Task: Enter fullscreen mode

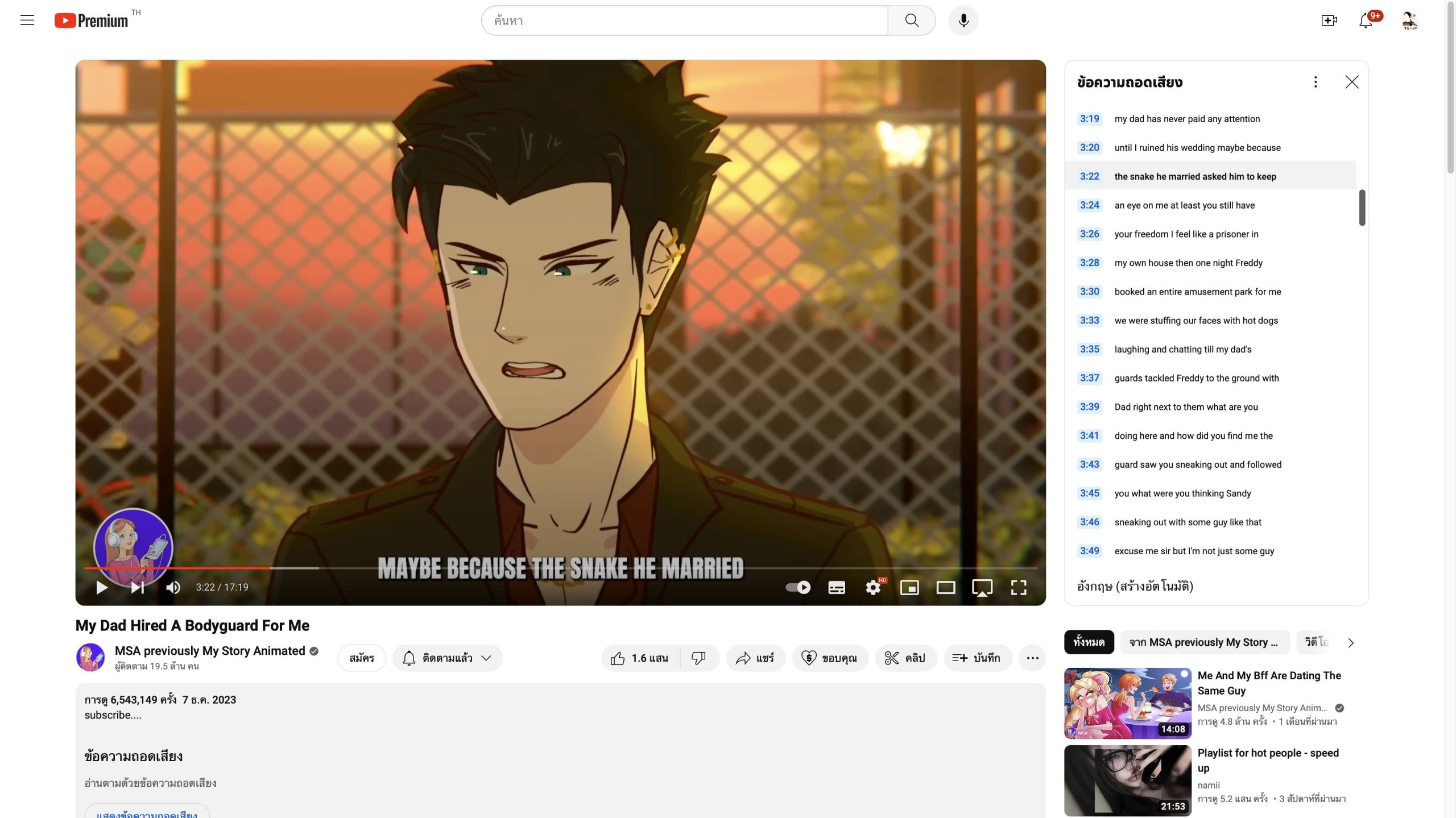Action: [x=1019, y=587]
